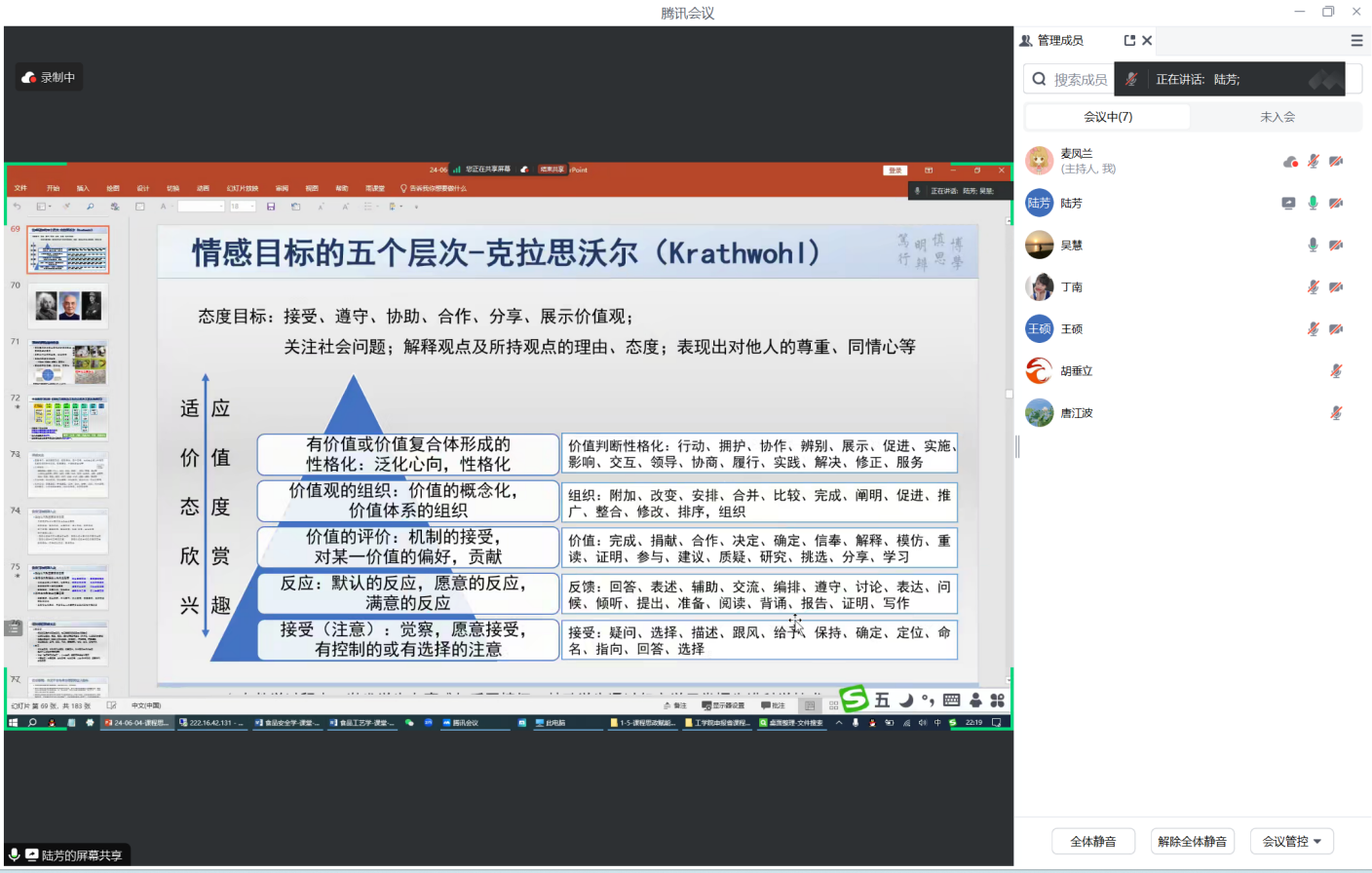The image size is (1372, 873).
Task: Click the 陆芳的屏幕共享 label at bottom left
Action: click(x=81, y=855)
